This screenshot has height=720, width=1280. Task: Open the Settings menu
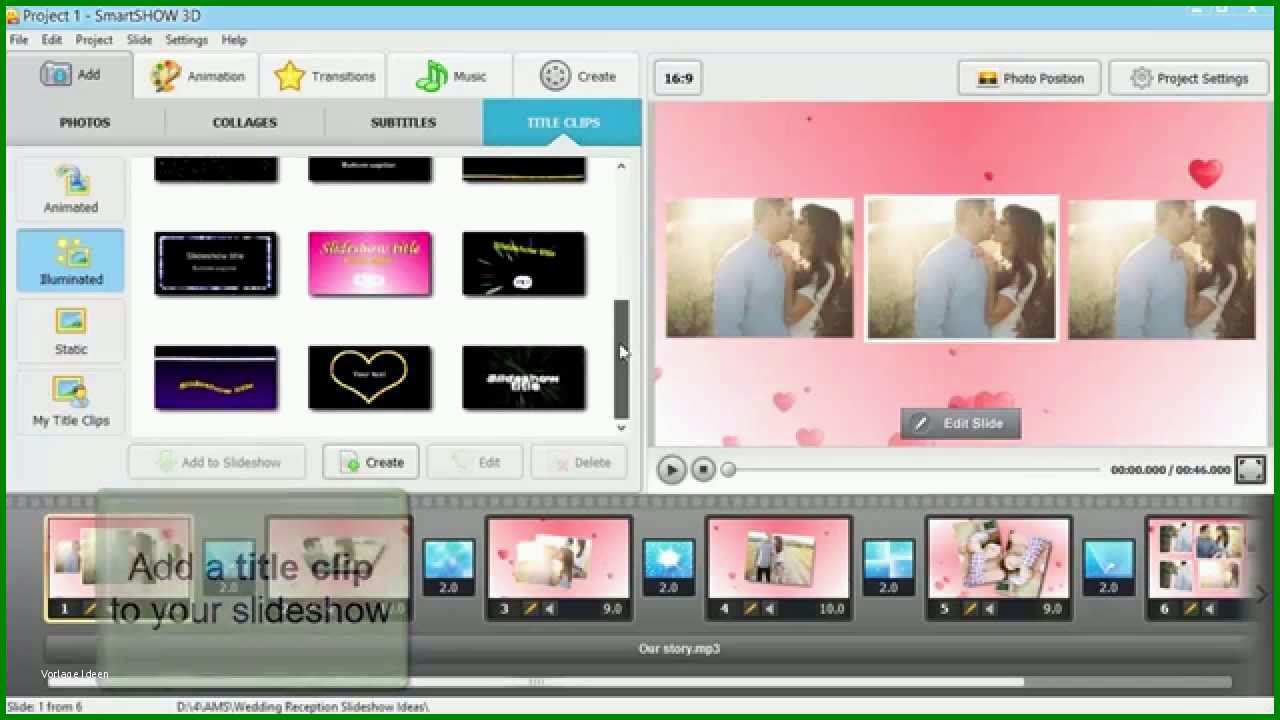(x=186, y=40)
